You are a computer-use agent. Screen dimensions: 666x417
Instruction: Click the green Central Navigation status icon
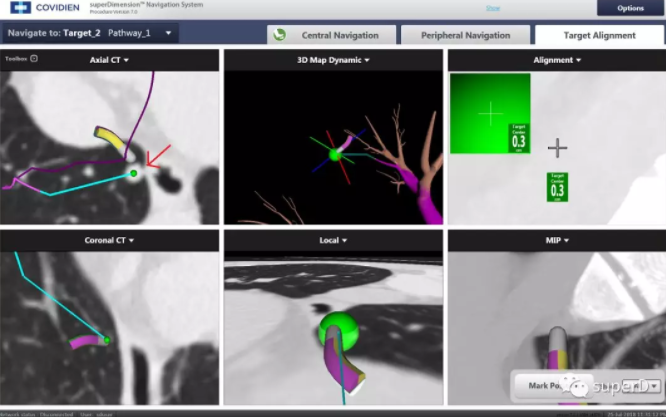(281, 35)
